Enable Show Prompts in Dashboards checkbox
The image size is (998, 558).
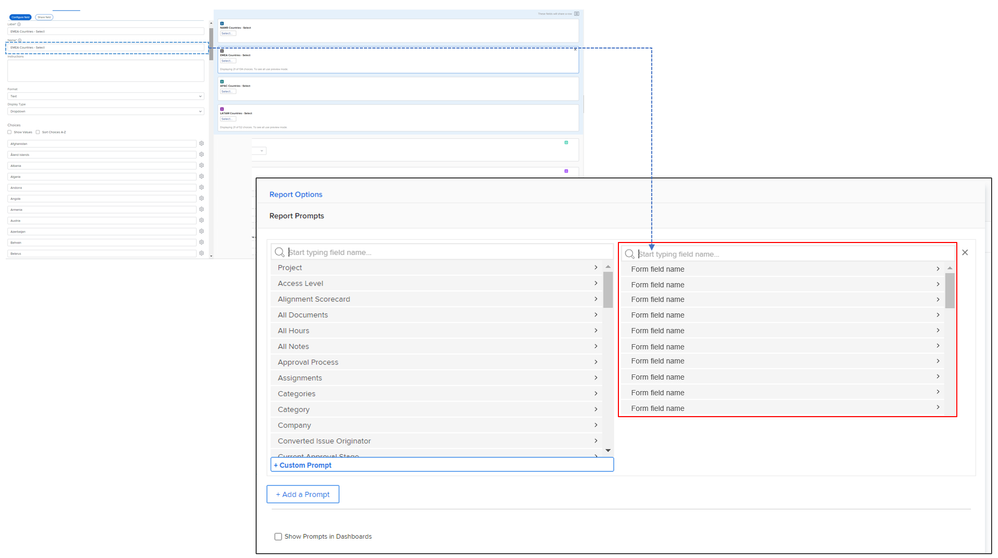point(278,537)
